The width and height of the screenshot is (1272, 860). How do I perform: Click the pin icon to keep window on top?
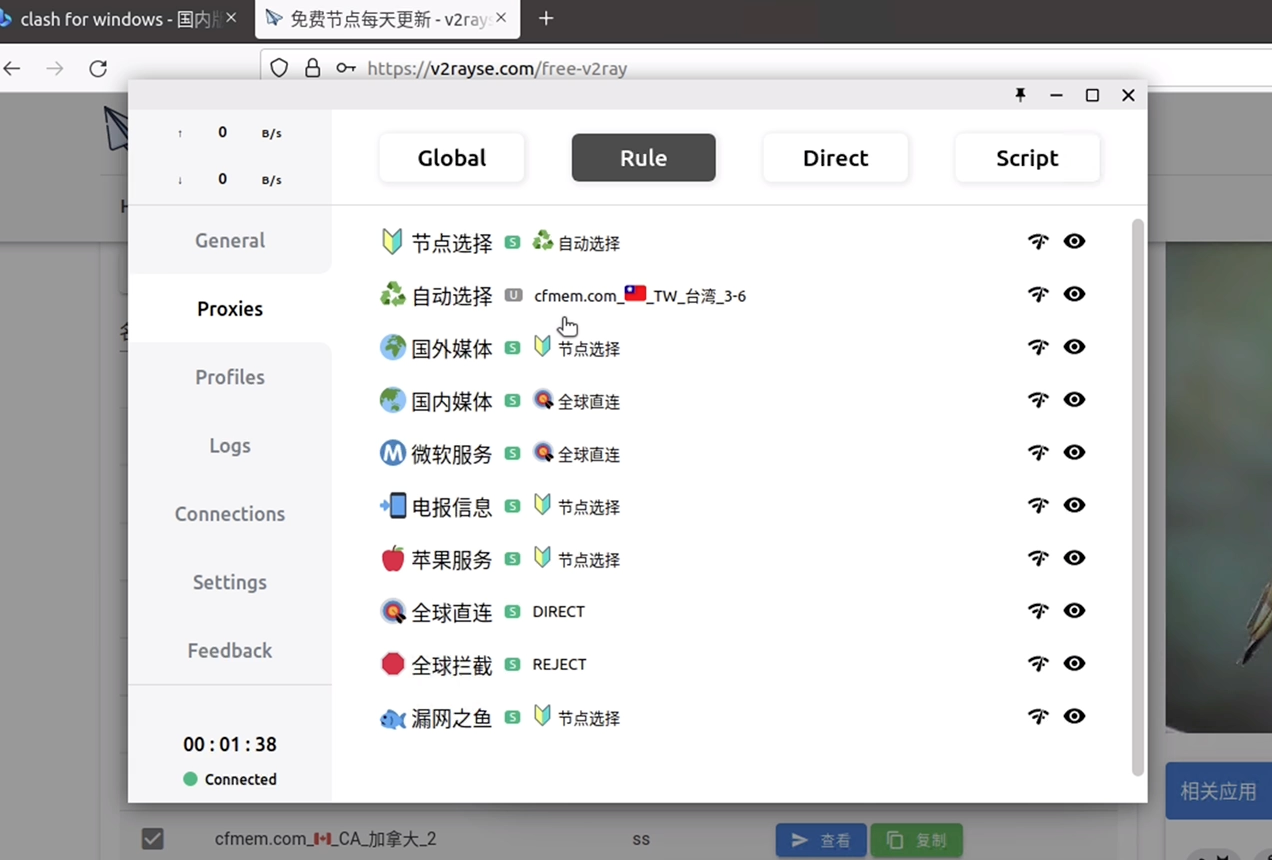[1020, 95]
